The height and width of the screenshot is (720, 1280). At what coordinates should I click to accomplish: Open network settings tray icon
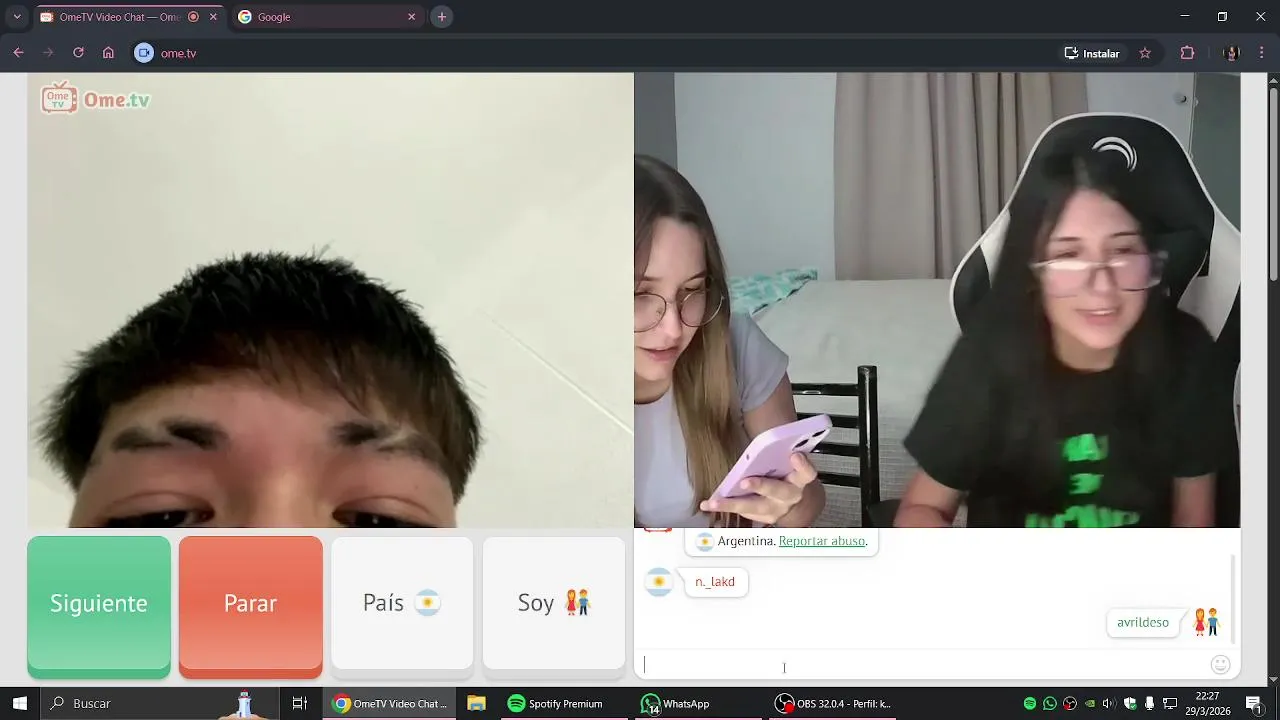click(1170, 704)
